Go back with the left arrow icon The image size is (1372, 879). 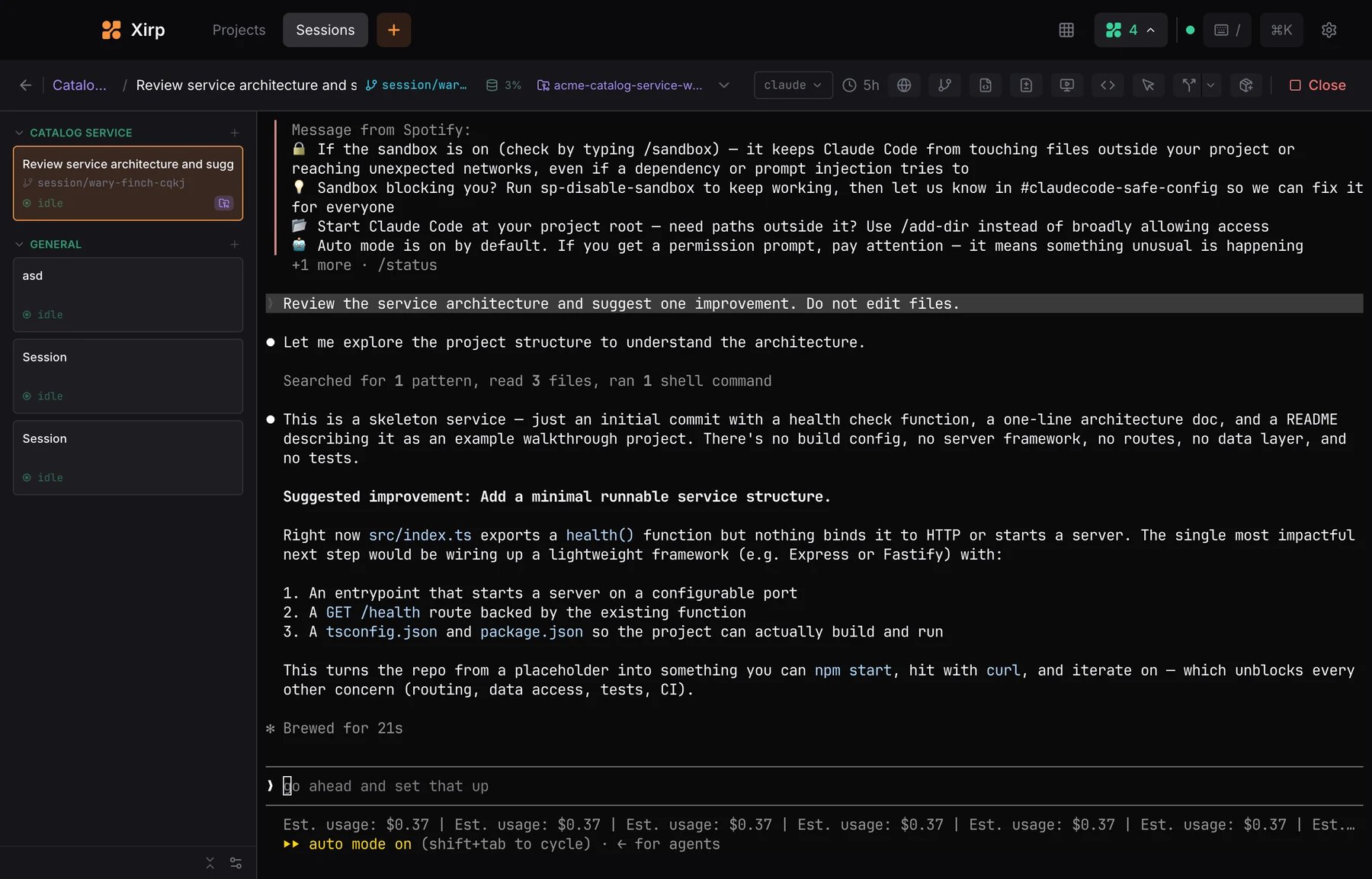(x=26, y=85)
